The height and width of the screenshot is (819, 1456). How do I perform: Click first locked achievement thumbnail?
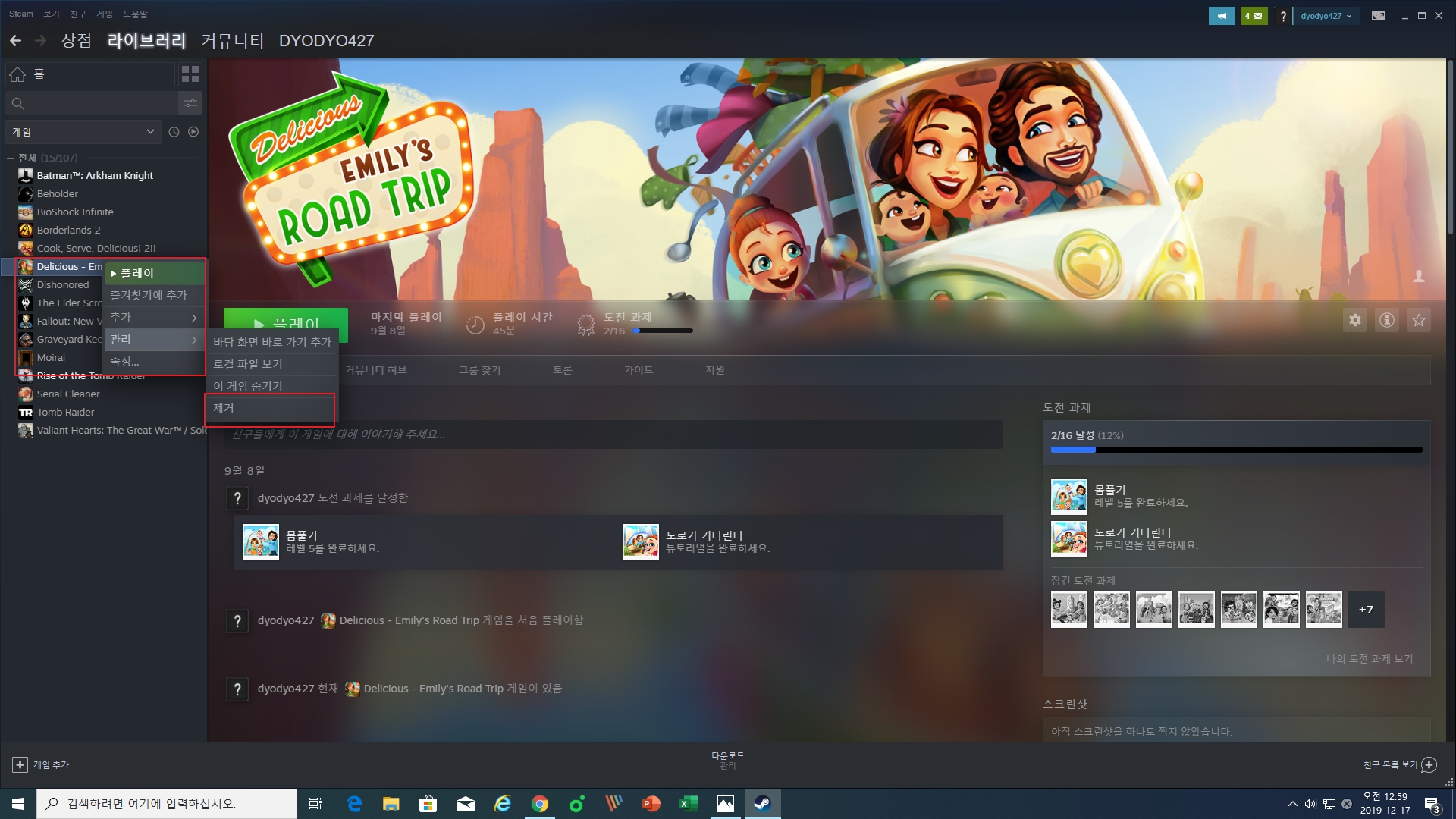click(x=1068, y=609)
